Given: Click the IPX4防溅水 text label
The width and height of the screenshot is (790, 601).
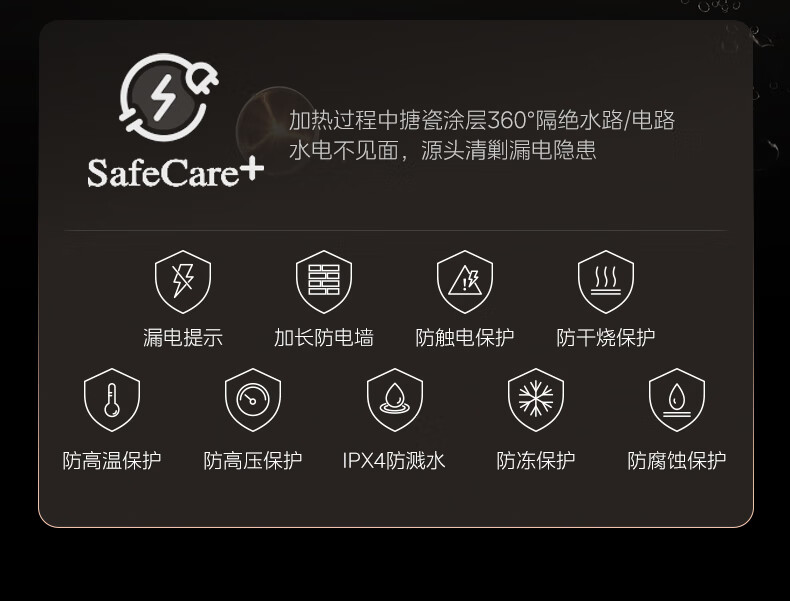Looking at the screenshot, I should pyautogui.click(x=394, y=460).
